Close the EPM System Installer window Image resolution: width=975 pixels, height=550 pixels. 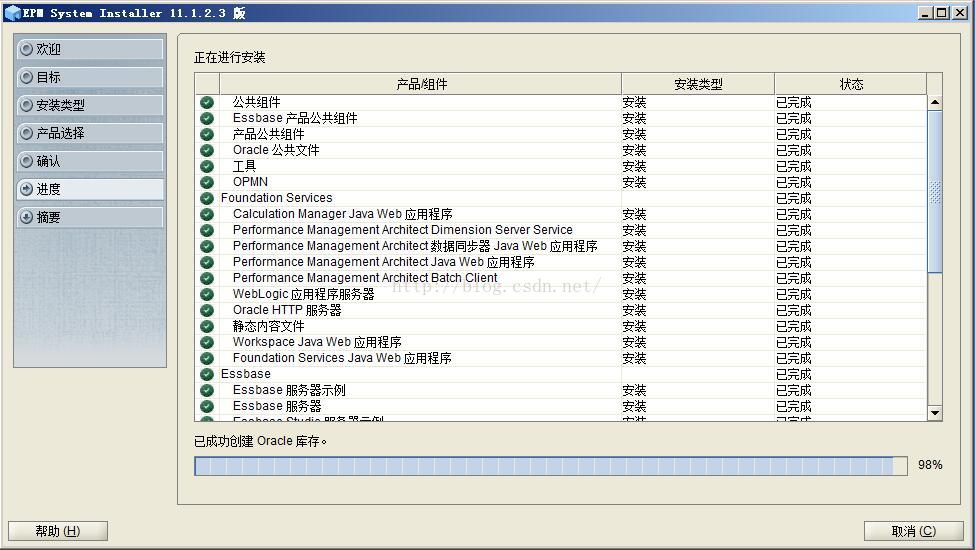tap(959, 12)
